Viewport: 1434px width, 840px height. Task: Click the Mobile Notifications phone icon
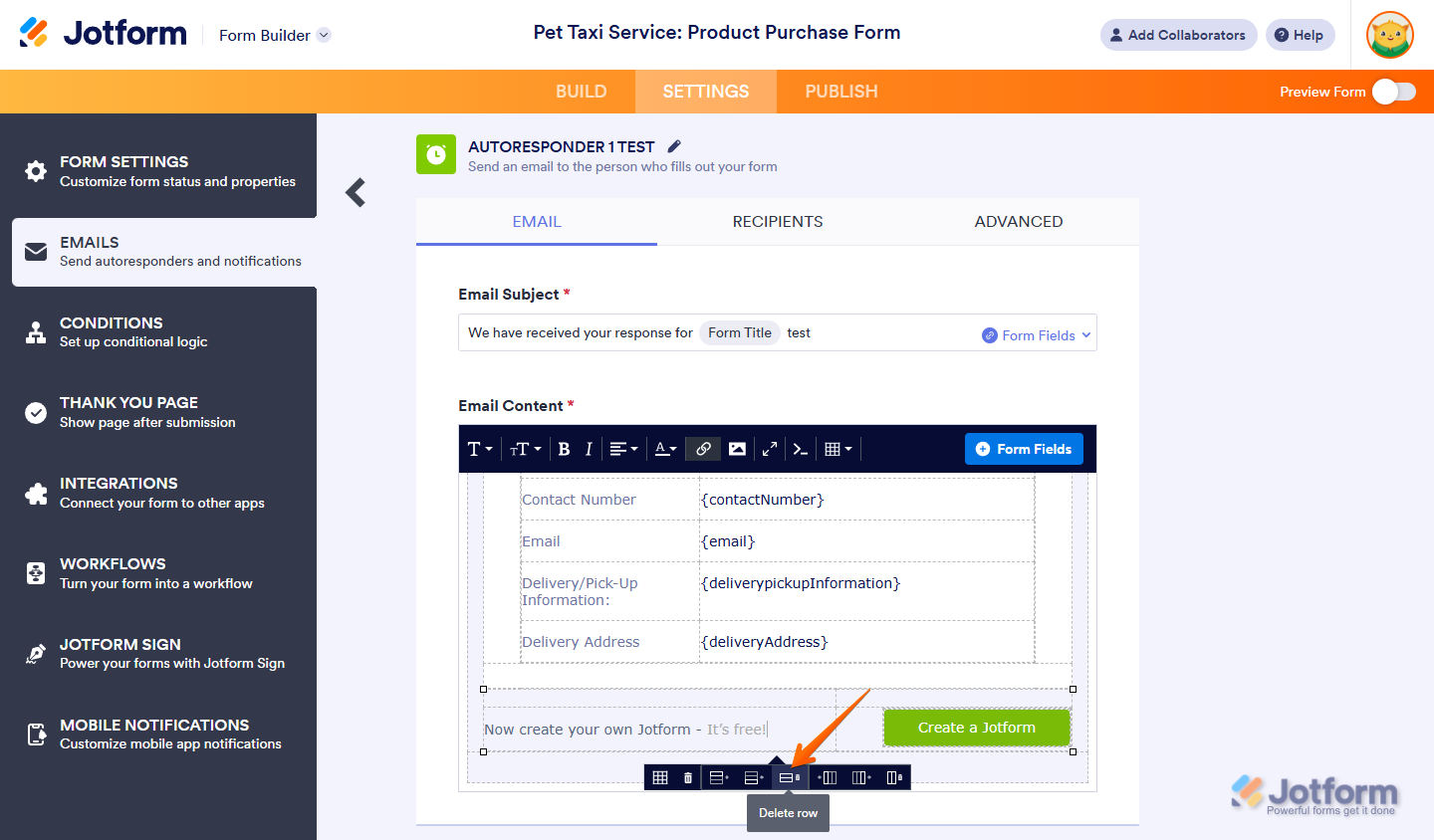(x=36, y=735)
